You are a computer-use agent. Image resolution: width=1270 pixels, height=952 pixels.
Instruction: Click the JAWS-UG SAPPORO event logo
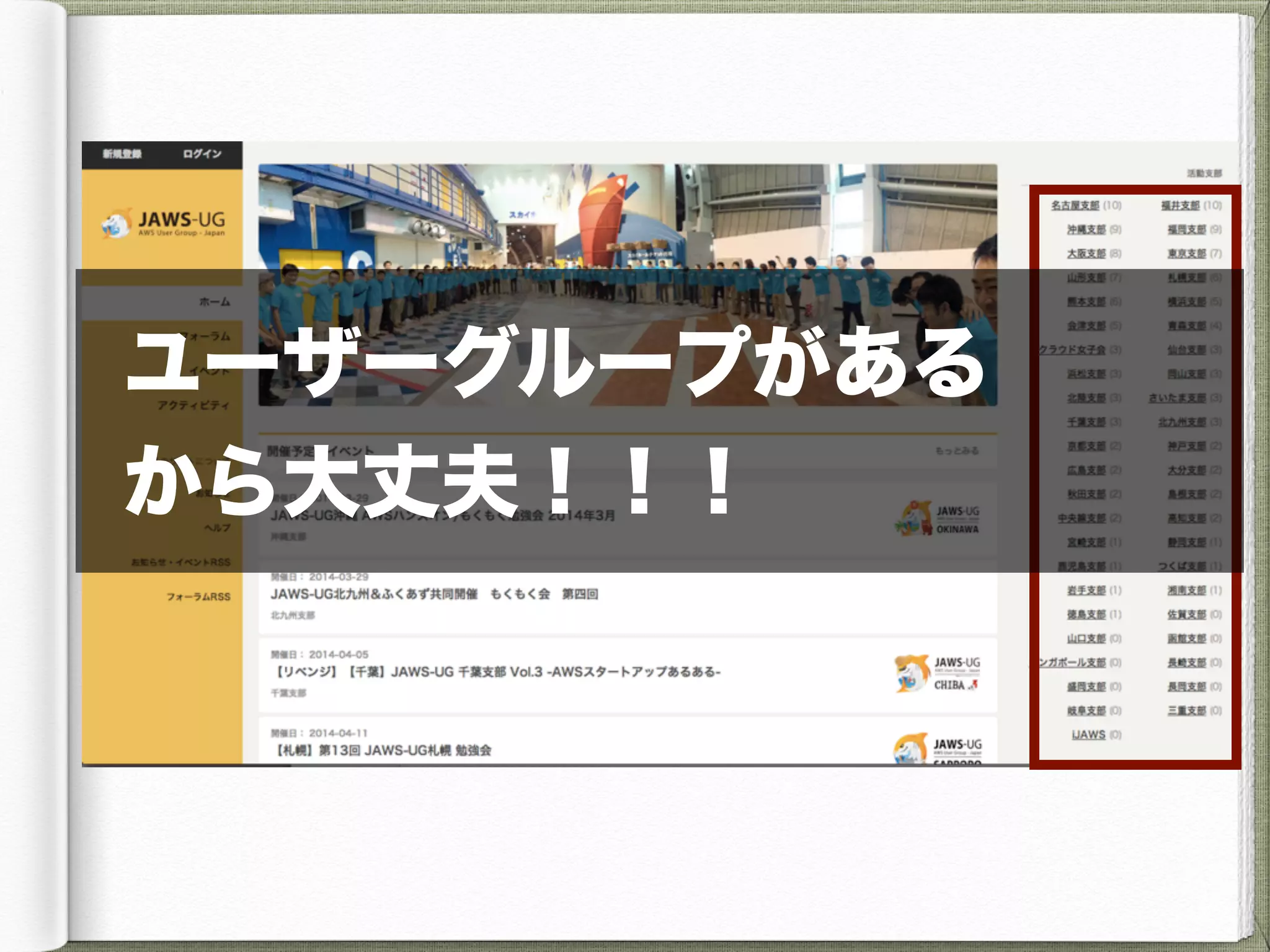[x=937, y=749]
